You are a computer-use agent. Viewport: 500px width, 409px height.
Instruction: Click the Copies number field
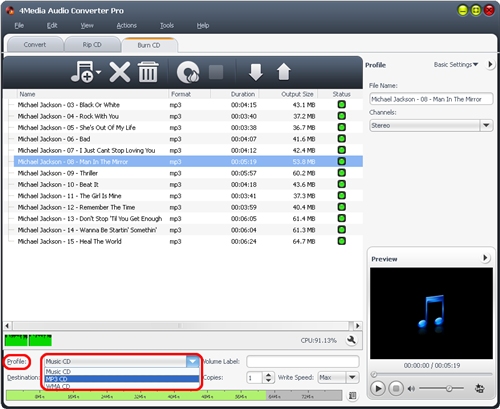point(255,378)
